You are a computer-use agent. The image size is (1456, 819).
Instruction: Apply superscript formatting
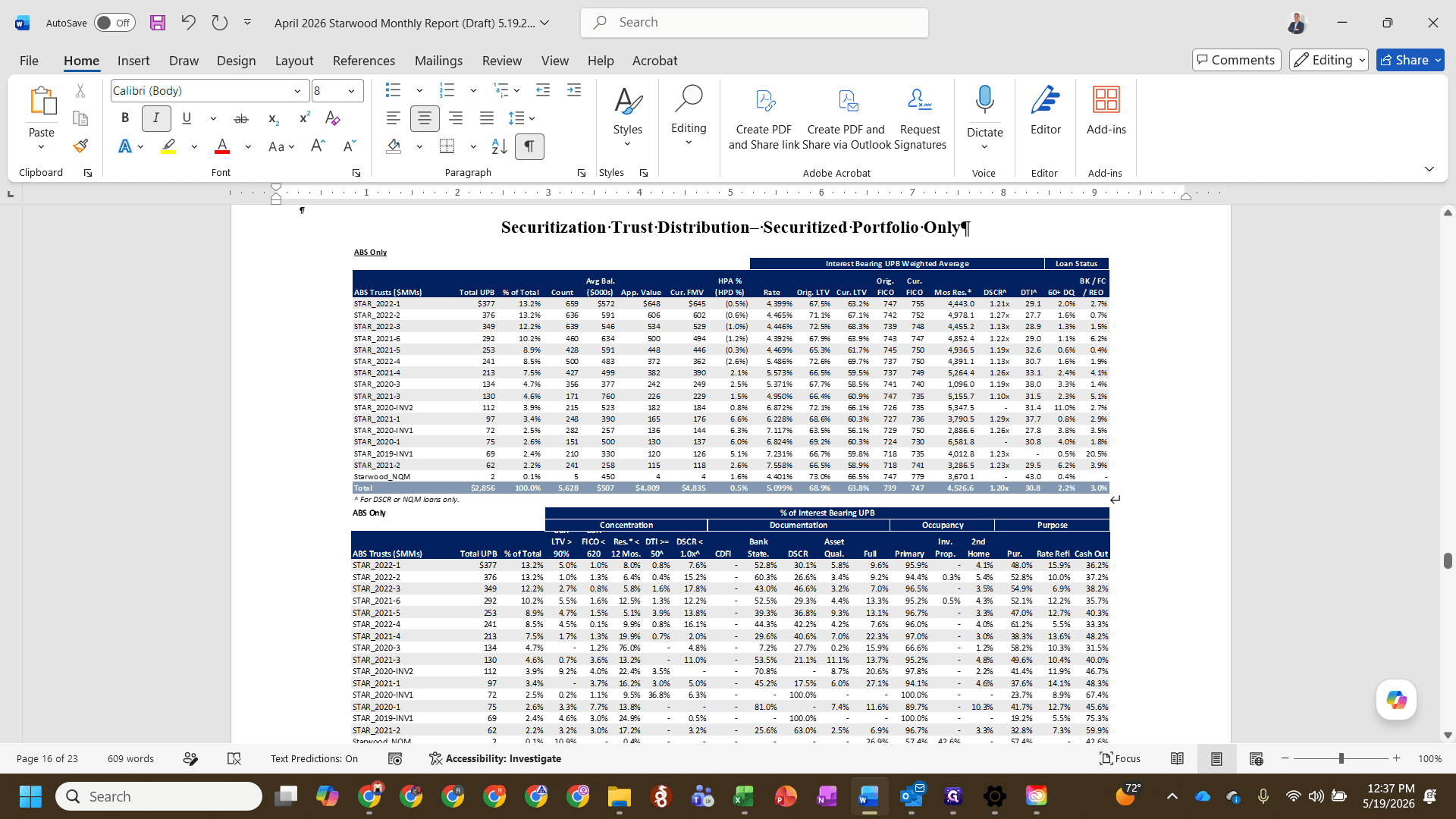click(304, 118)
